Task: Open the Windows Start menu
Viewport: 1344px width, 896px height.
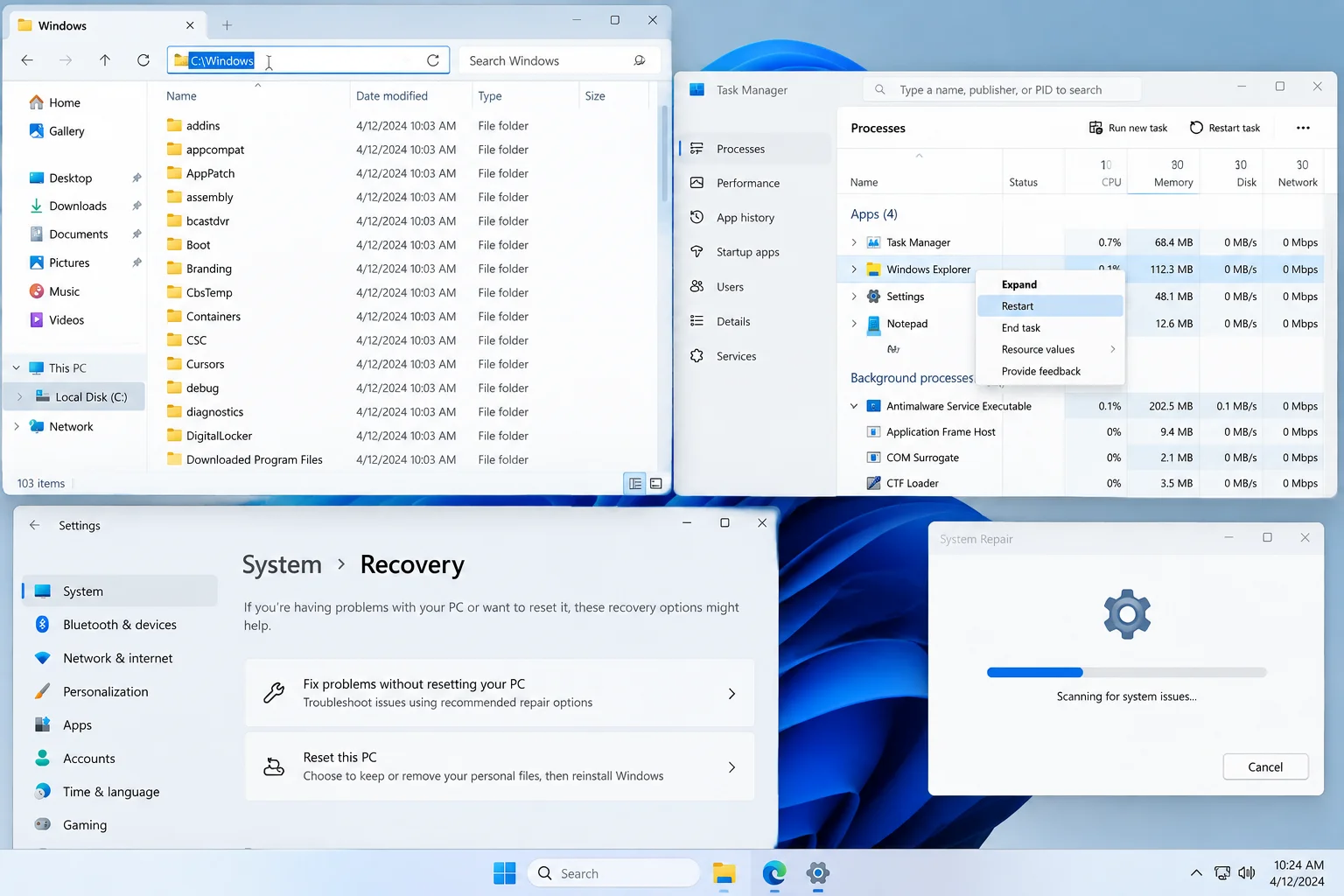Action: (505, 873)
